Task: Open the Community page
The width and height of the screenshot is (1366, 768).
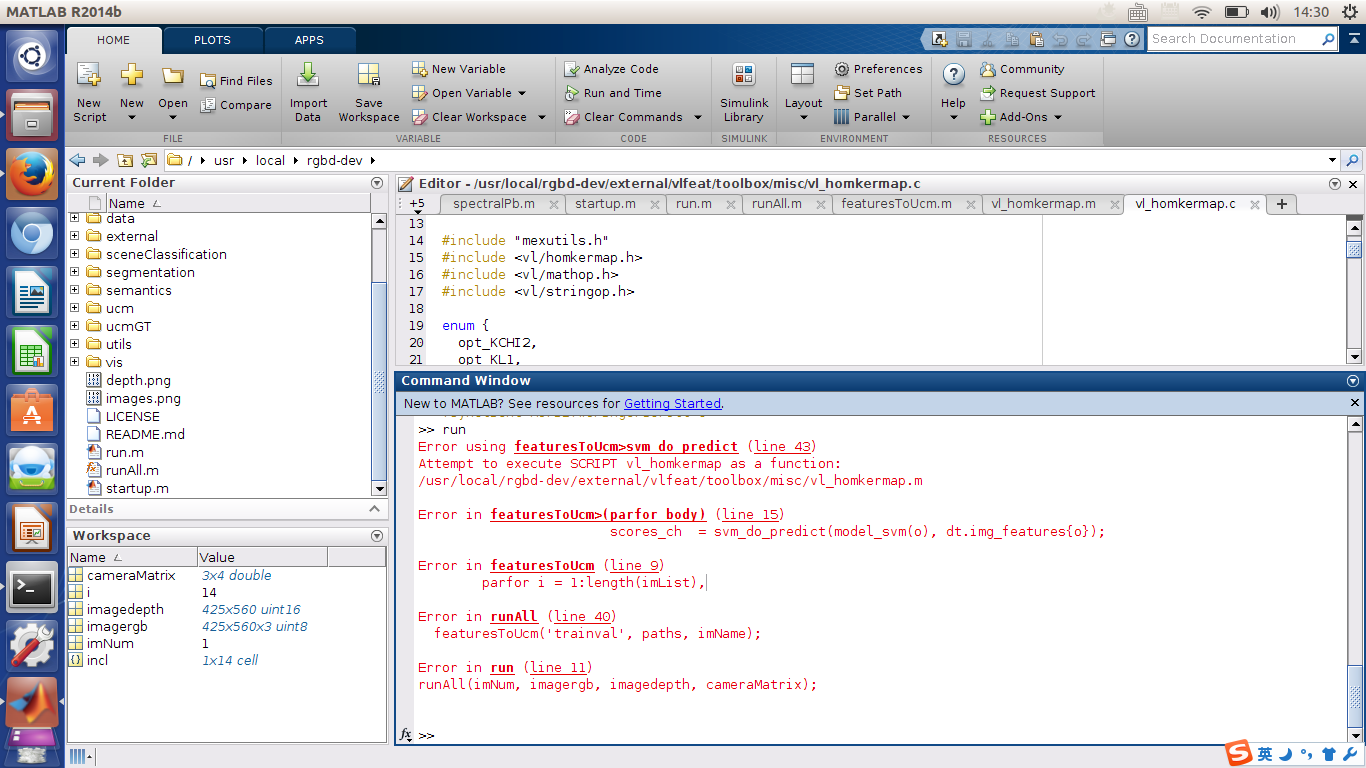Action: click(x=1021, y=69)
